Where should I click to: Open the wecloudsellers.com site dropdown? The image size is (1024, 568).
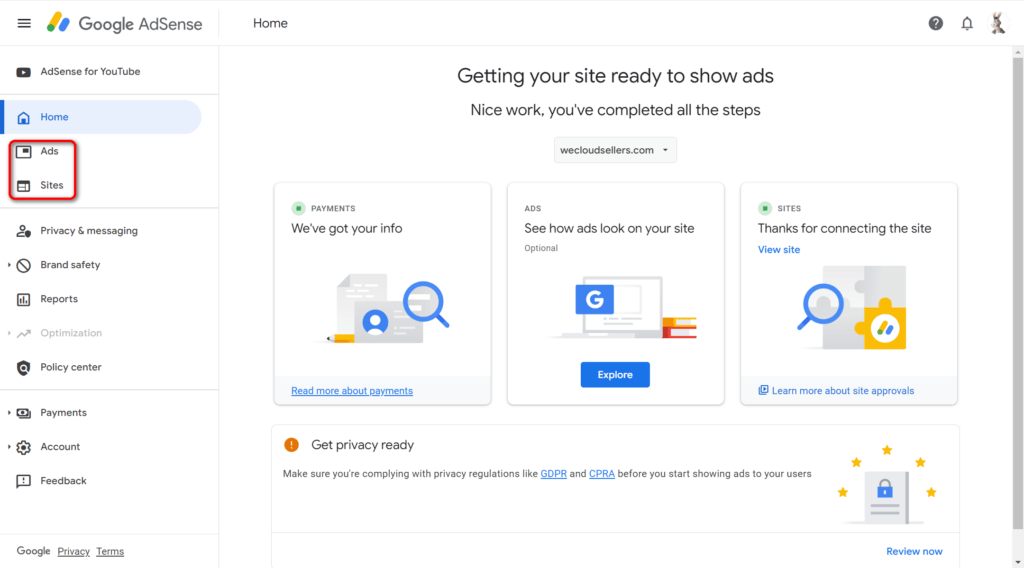[x=615, y=150]
